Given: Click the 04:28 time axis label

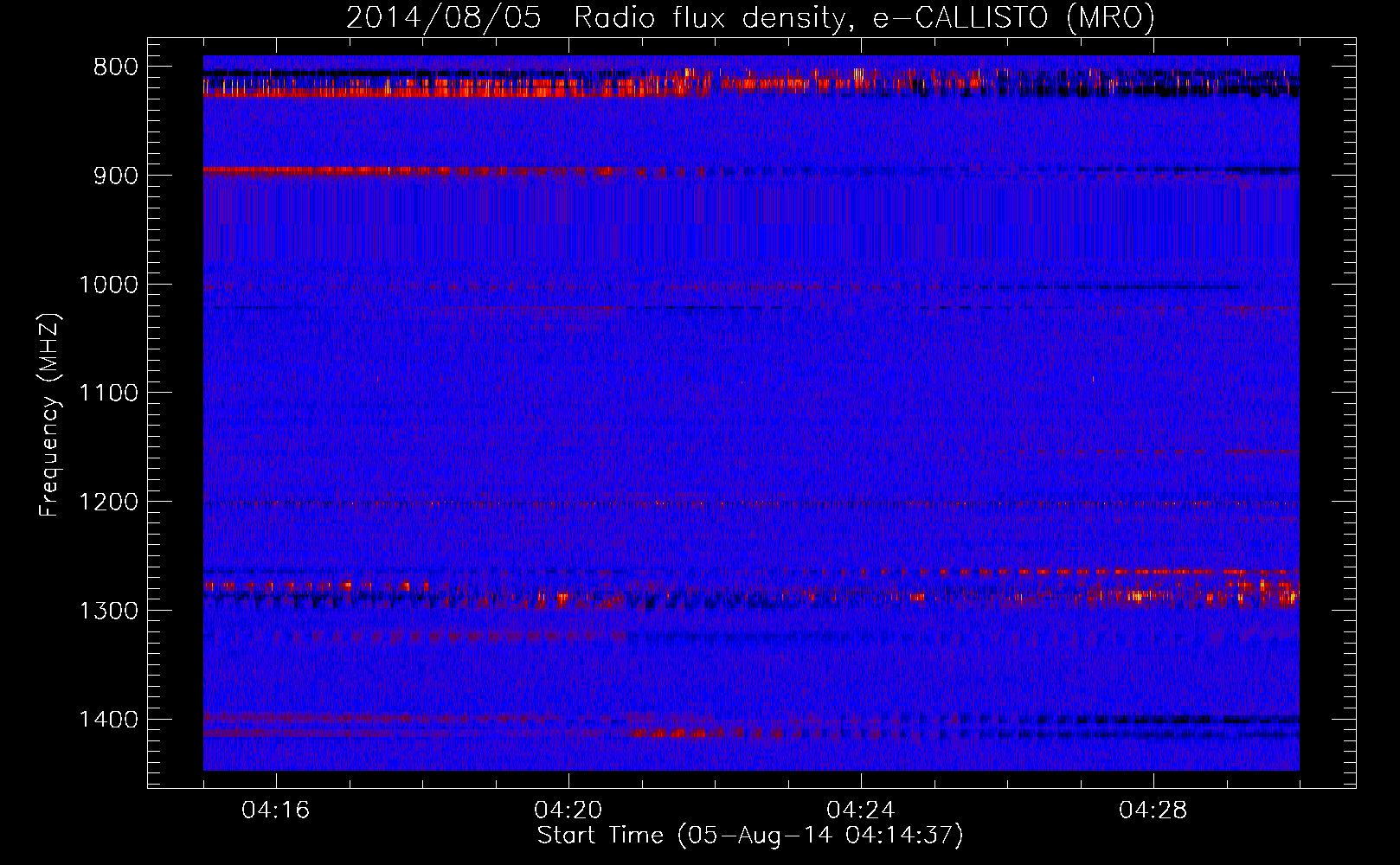Looking at the screenshot, I should pos(1153,811).
